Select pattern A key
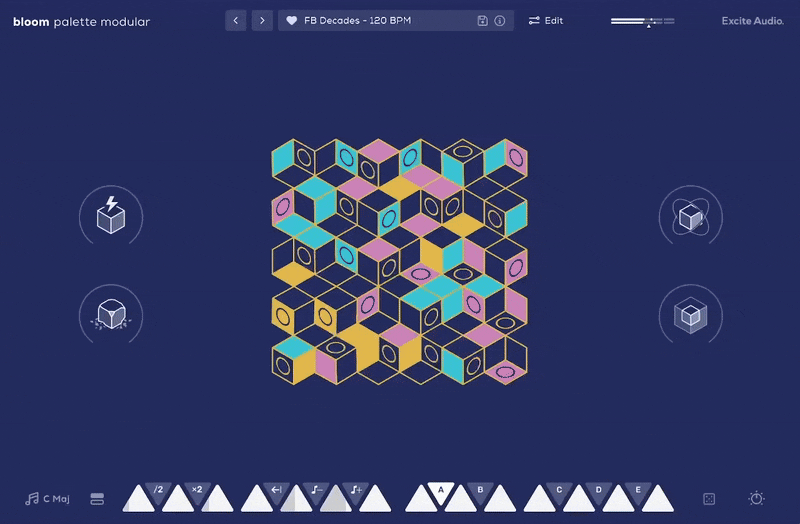Screen dimensions: 800x524 [440, 490]
